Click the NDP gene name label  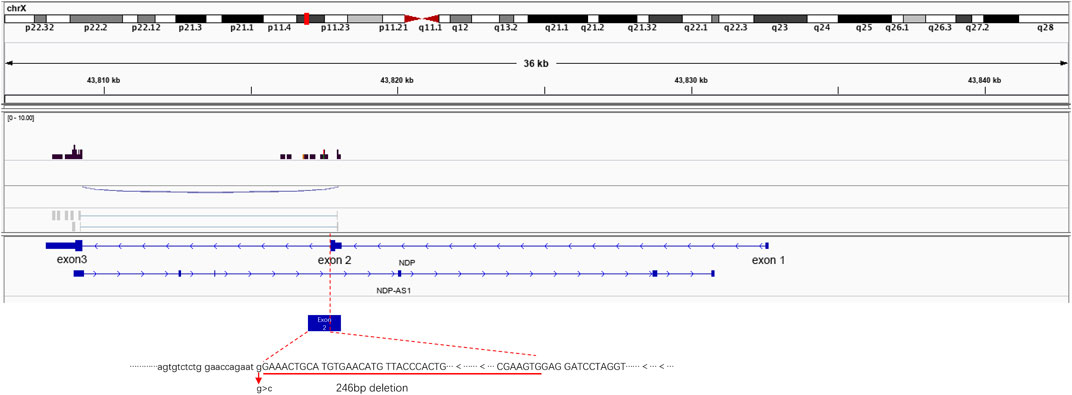(x=407, y=262)
